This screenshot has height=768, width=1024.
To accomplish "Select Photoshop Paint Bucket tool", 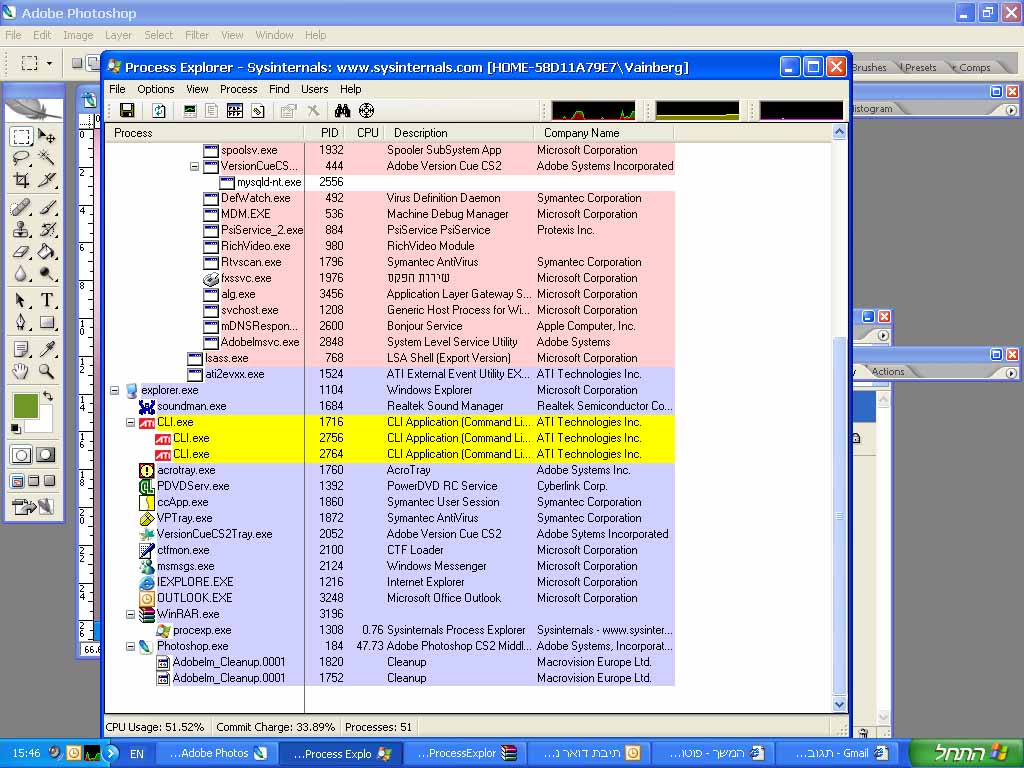I will coord(46,251).
